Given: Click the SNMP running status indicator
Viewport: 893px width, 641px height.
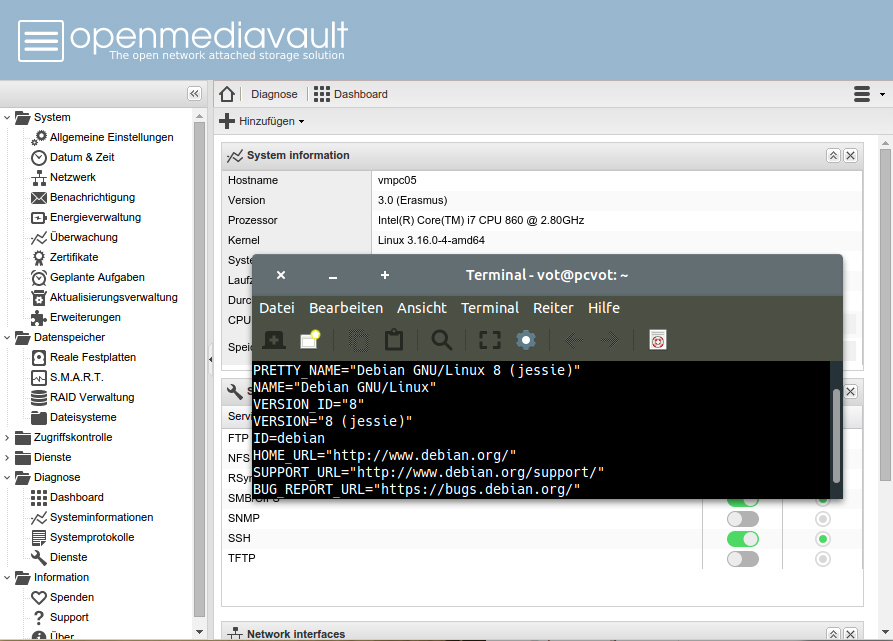Looking at the screenshot, I should click(822, 519).
